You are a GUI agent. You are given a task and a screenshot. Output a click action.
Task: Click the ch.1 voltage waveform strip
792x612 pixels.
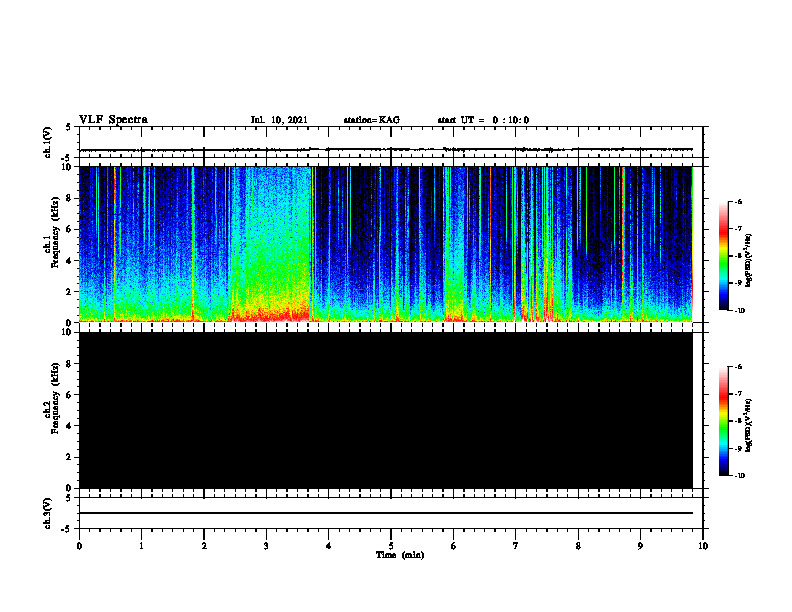[391, 142]
